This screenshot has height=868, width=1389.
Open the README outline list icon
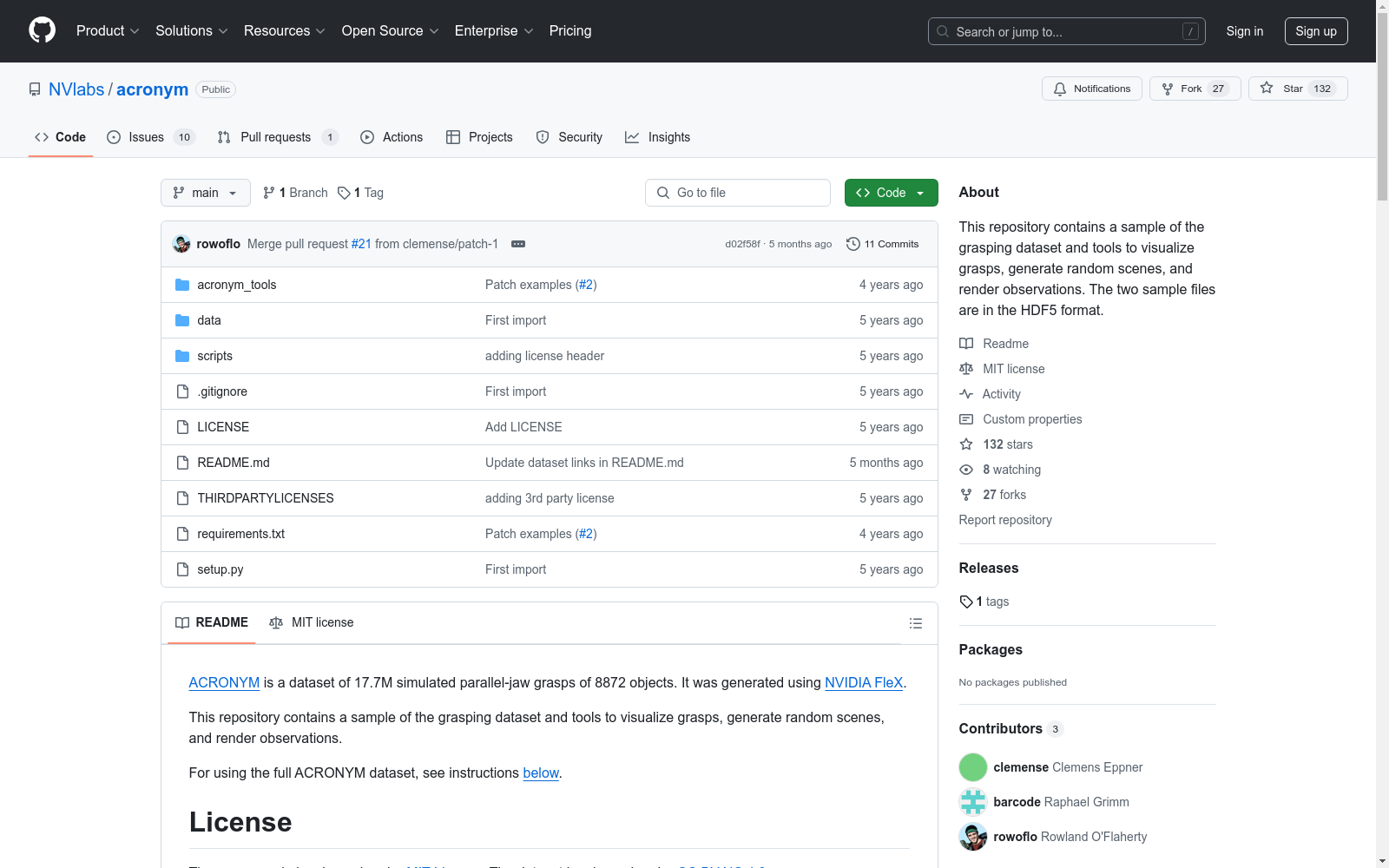(915, 623)
